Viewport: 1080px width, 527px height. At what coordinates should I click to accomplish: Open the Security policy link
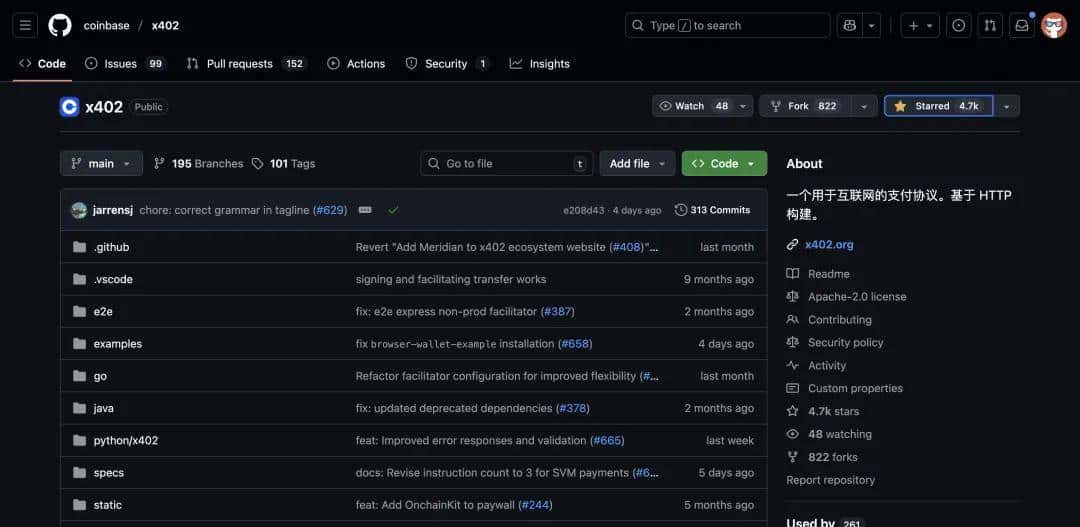845,342
